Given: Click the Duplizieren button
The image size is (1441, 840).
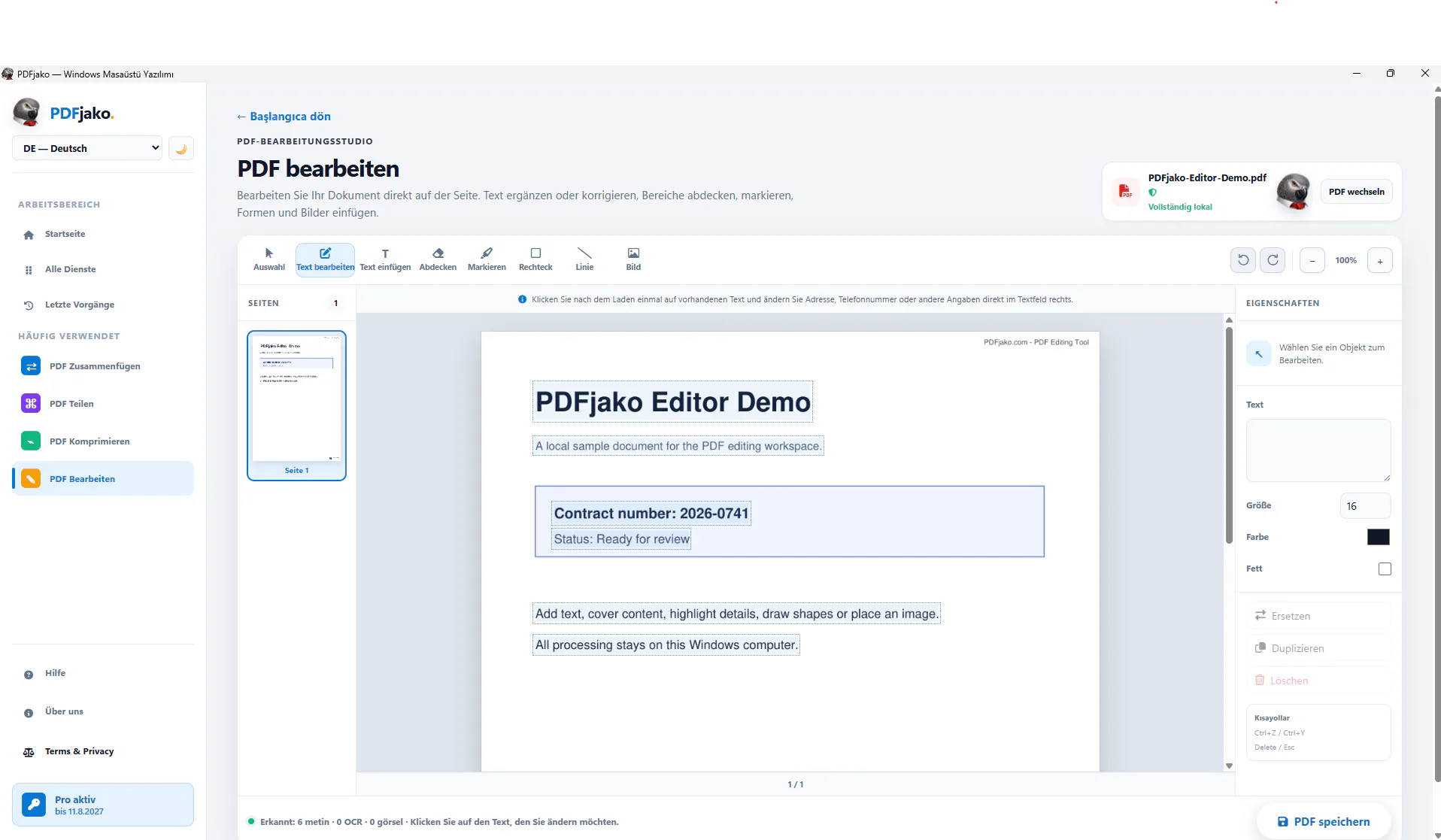Looking at the screenshot, I should click(1318, 648).
